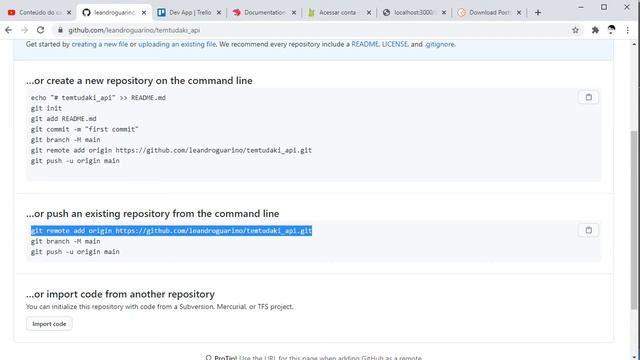Bookmark this page with the star icon
Image resolution: width=640 pixels, height=360 pixels.
pyautogui.click(x=575, y=30)
